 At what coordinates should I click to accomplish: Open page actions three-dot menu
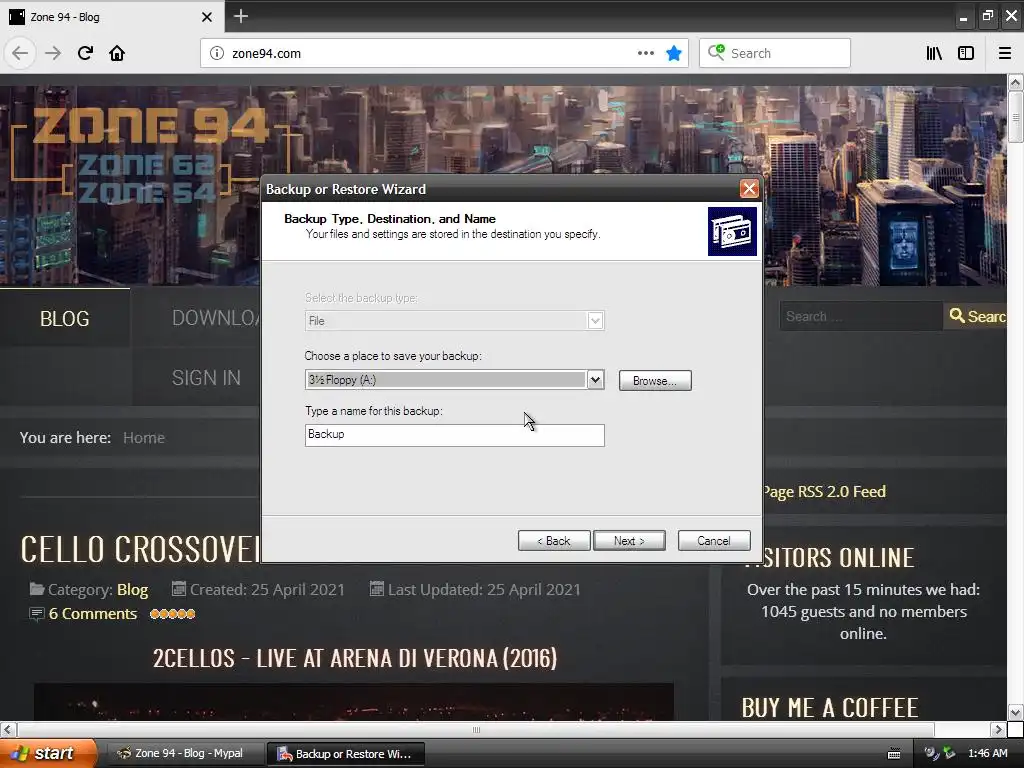645,53
